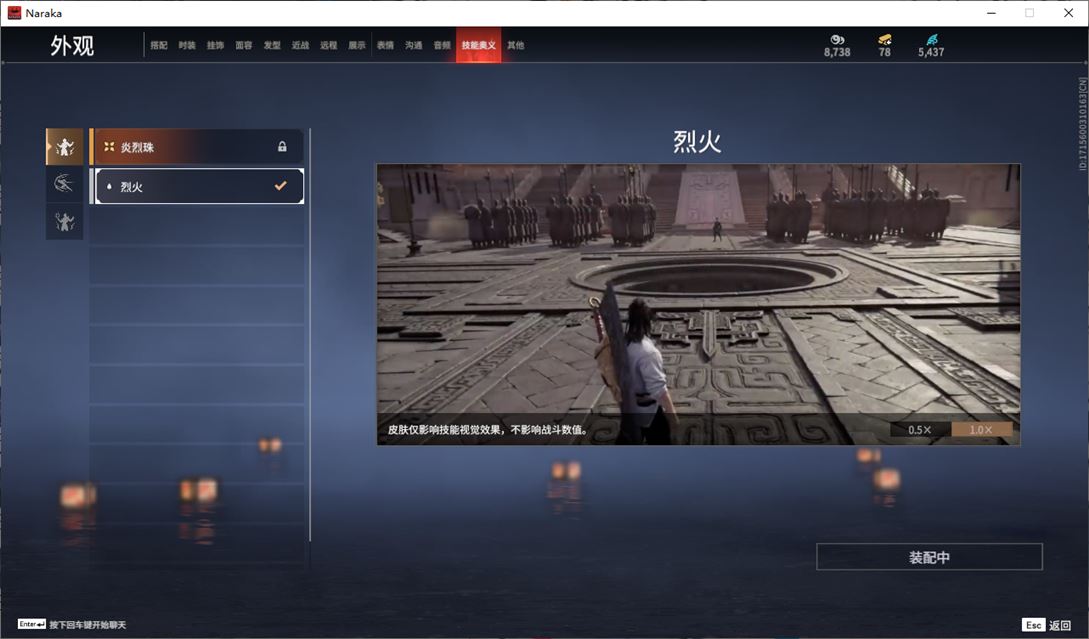This screenshot has height=639, width=1089.
Task: Click the 烈火 title text
Action: point(697,142)
